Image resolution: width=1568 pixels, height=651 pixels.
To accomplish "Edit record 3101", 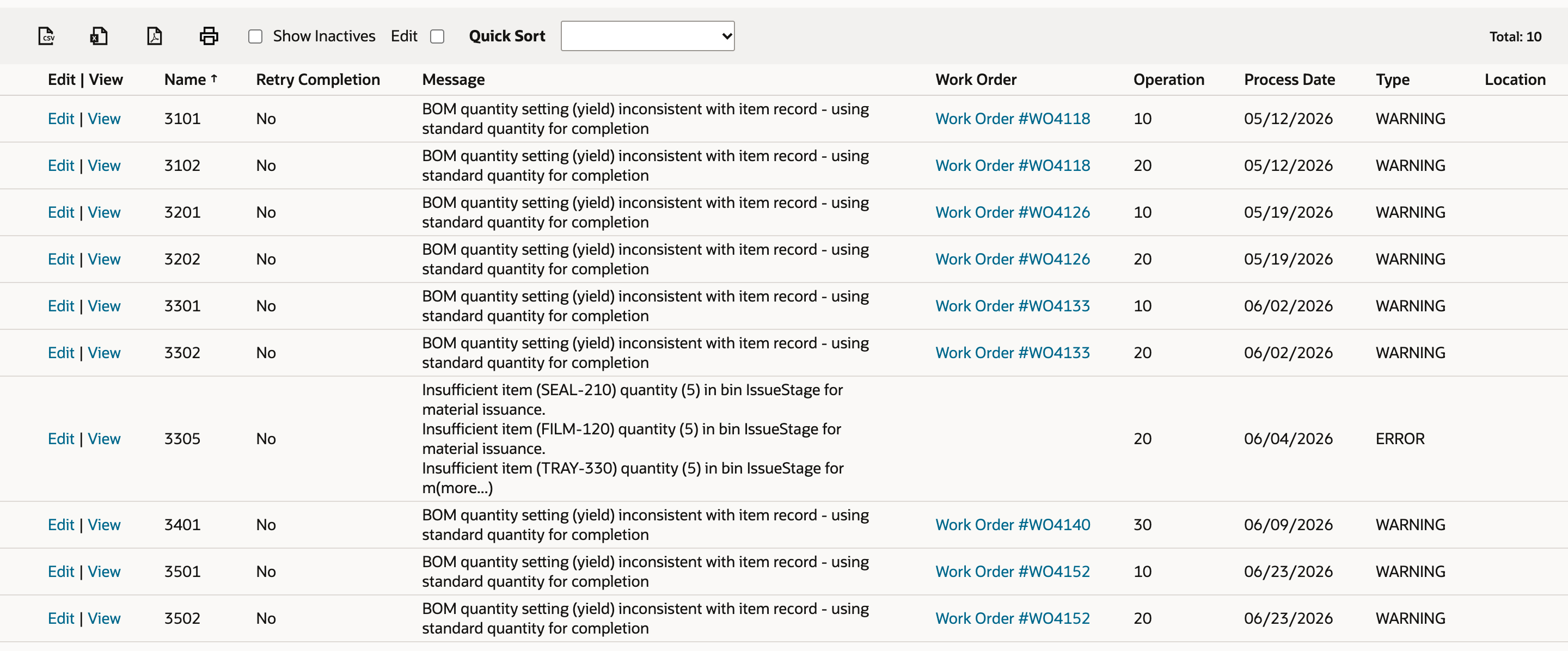I will click(61, 119).
